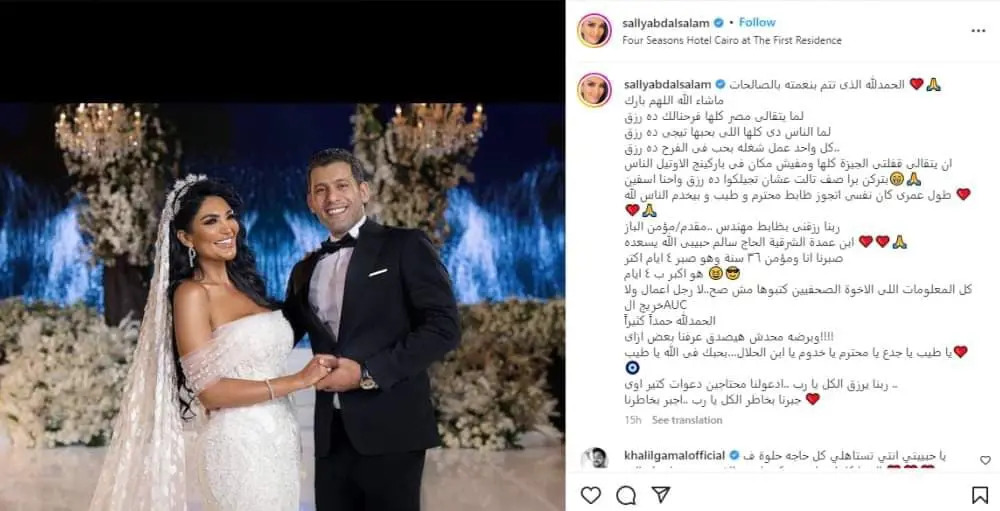The image size is (1000, 511).
Task: Open profile avatar beside the caption
Action: [594, 90]
